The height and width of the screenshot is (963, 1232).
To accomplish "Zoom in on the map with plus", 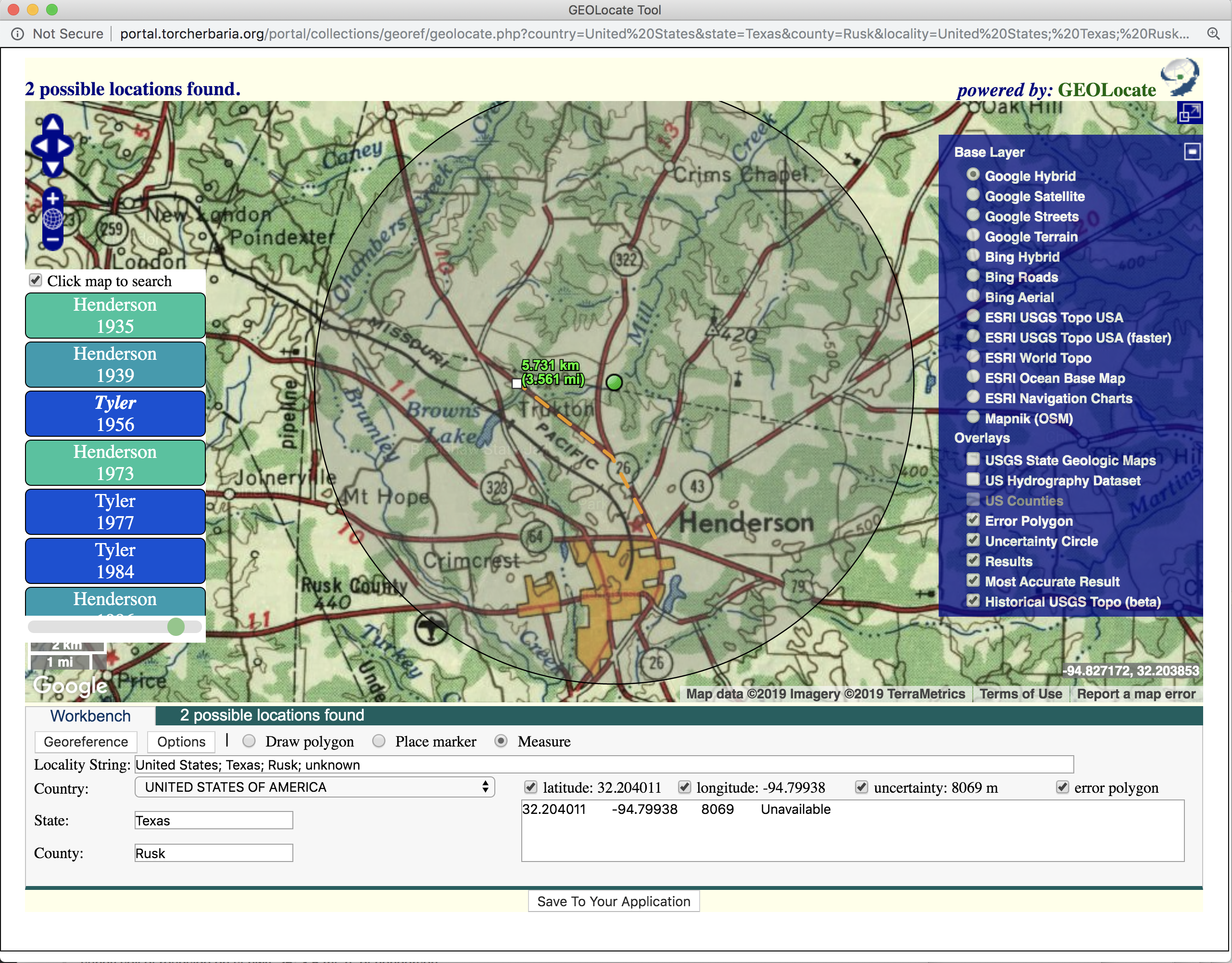I will (52, 199).
